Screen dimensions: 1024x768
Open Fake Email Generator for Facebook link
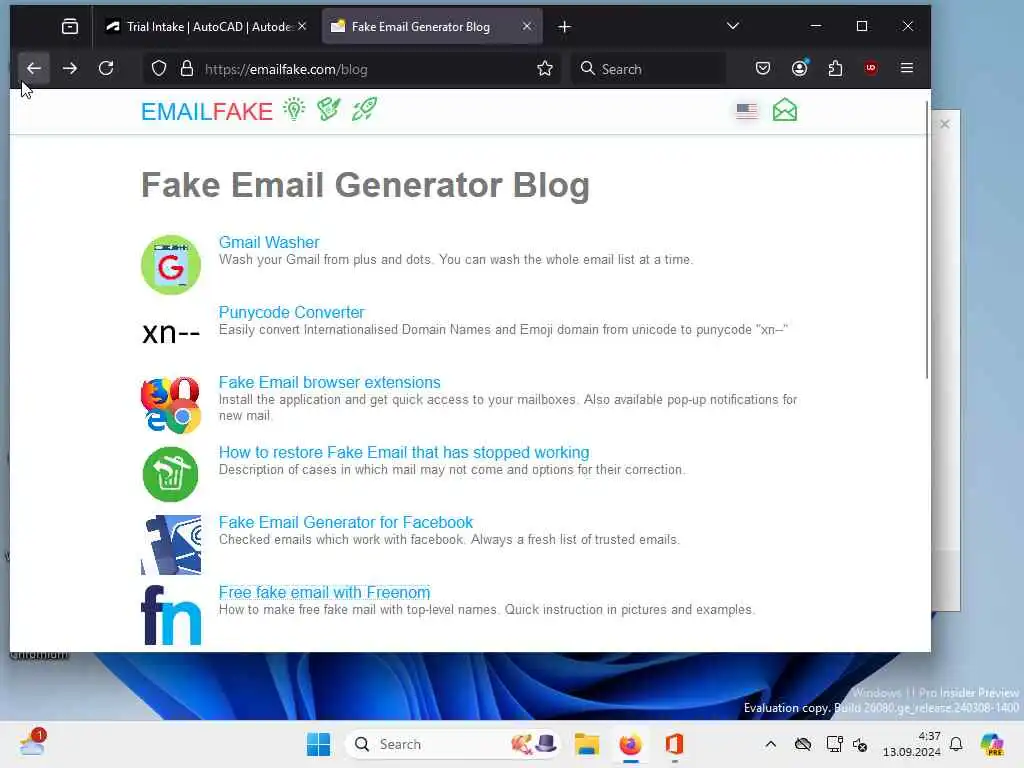click(x=345, y=522)
